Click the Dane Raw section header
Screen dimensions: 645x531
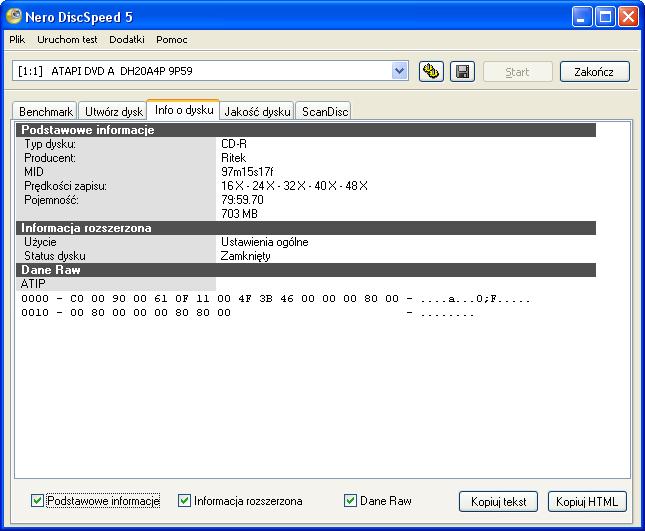[x=306, y=270]
